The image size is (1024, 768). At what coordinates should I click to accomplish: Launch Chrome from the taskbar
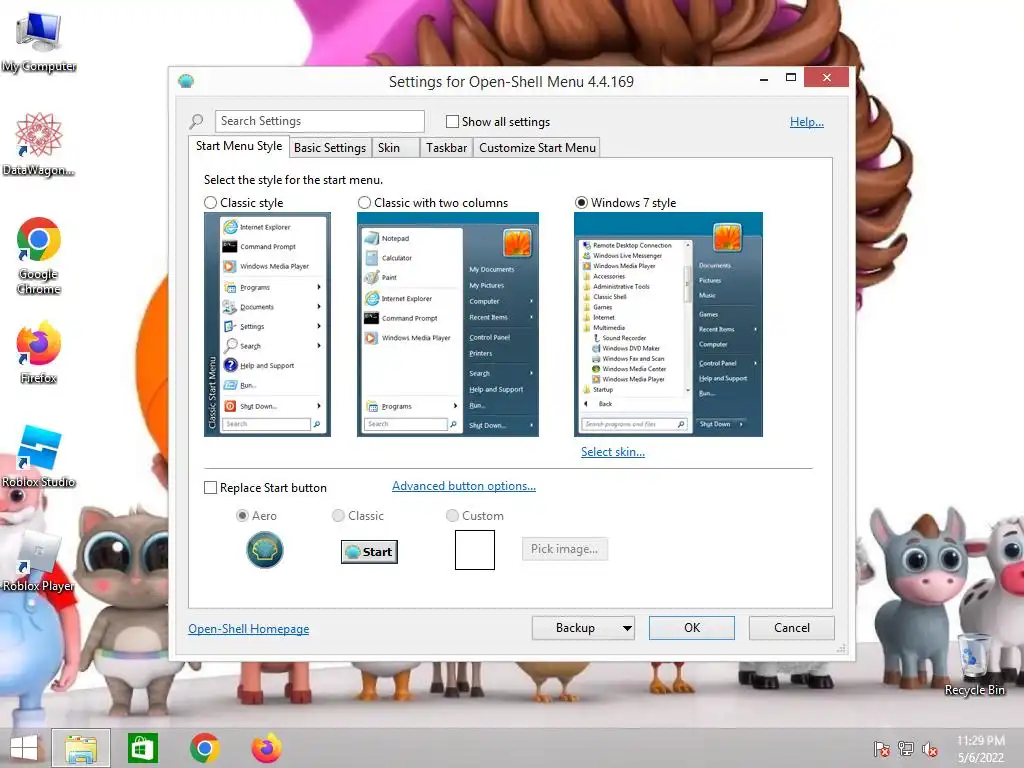tap(204, 748)
